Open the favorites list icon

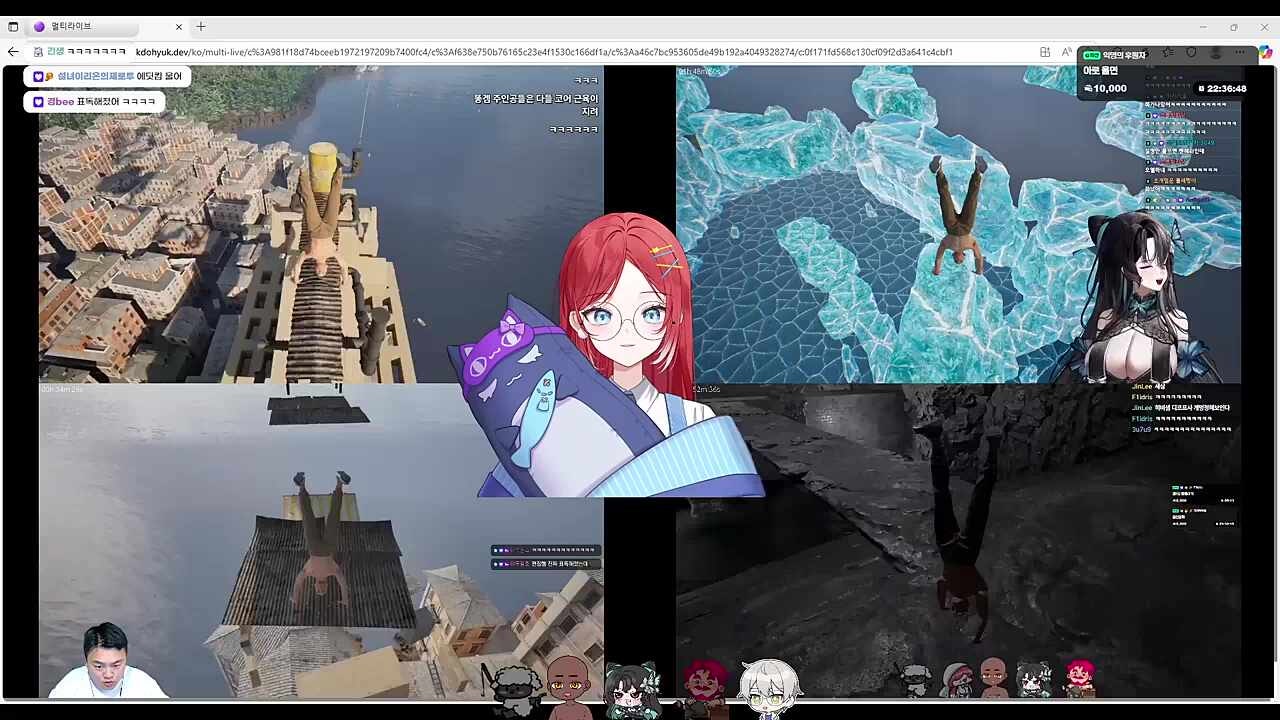pyautogui.click(x=1168, y=52)
